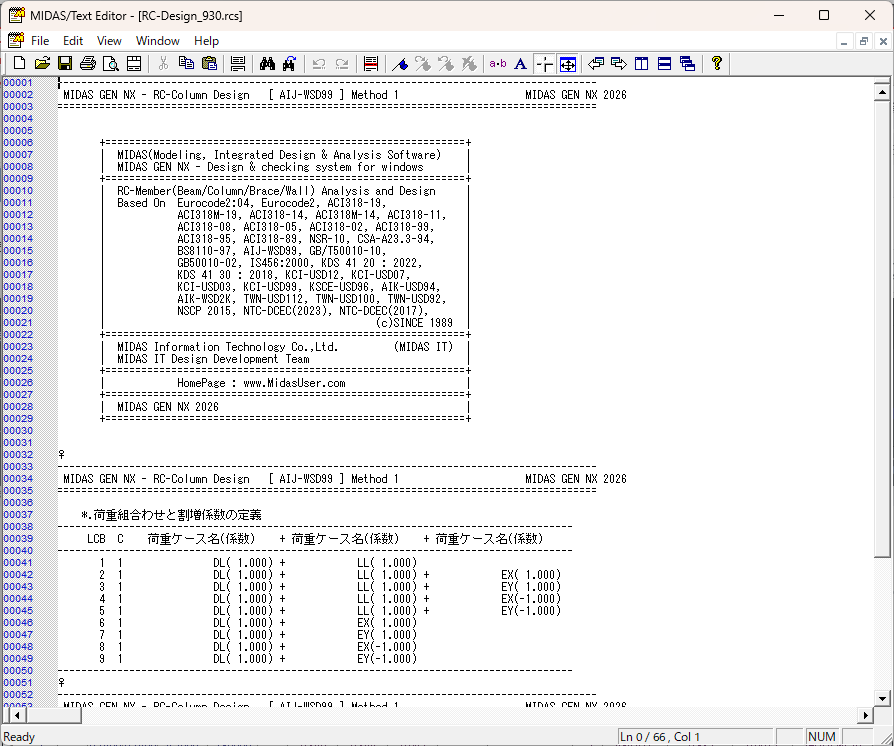894x746 pixels.
Task: Click EY(-1.000) in LCB 9 row
Action: point(387,659)
